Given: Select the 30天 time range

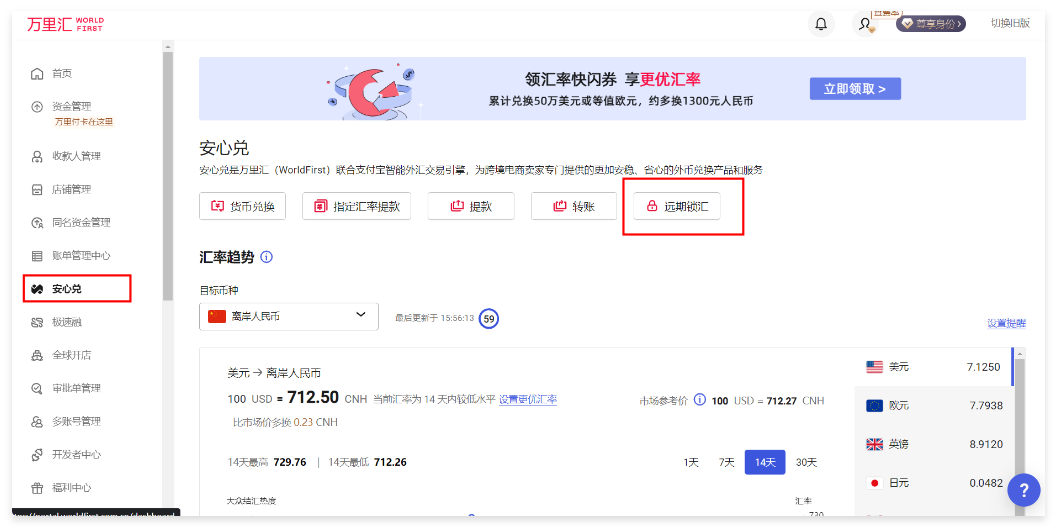Looking at the screenshot, I should (805, 462).
